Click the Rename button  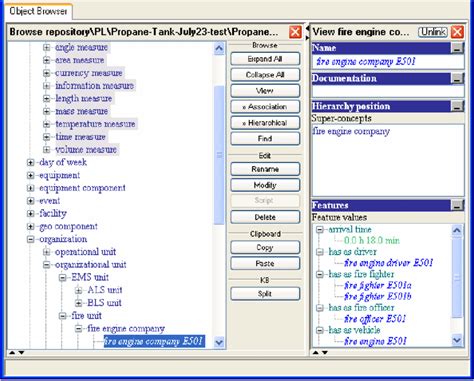pos(265,169)
